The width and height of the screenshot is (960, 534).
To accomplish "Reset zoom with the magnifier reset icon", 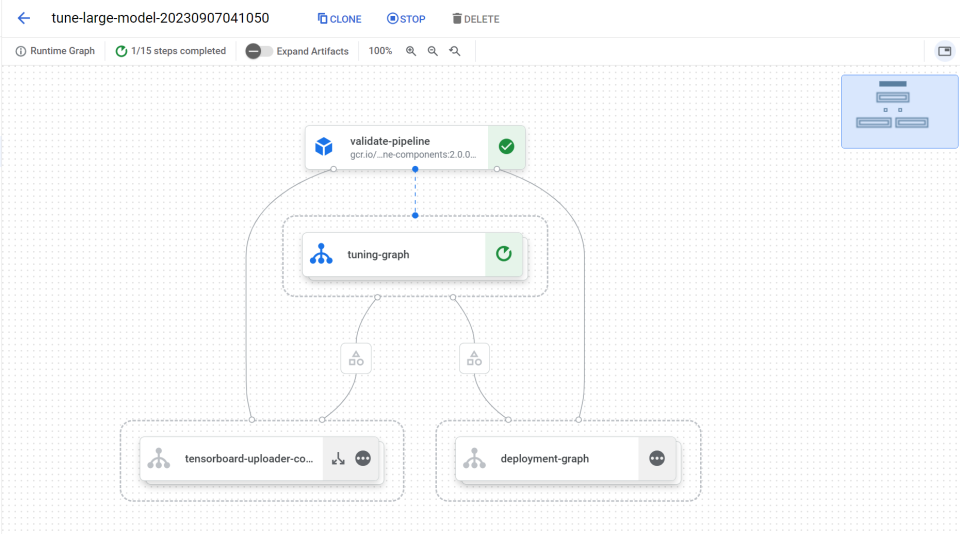I will point(455,51).
